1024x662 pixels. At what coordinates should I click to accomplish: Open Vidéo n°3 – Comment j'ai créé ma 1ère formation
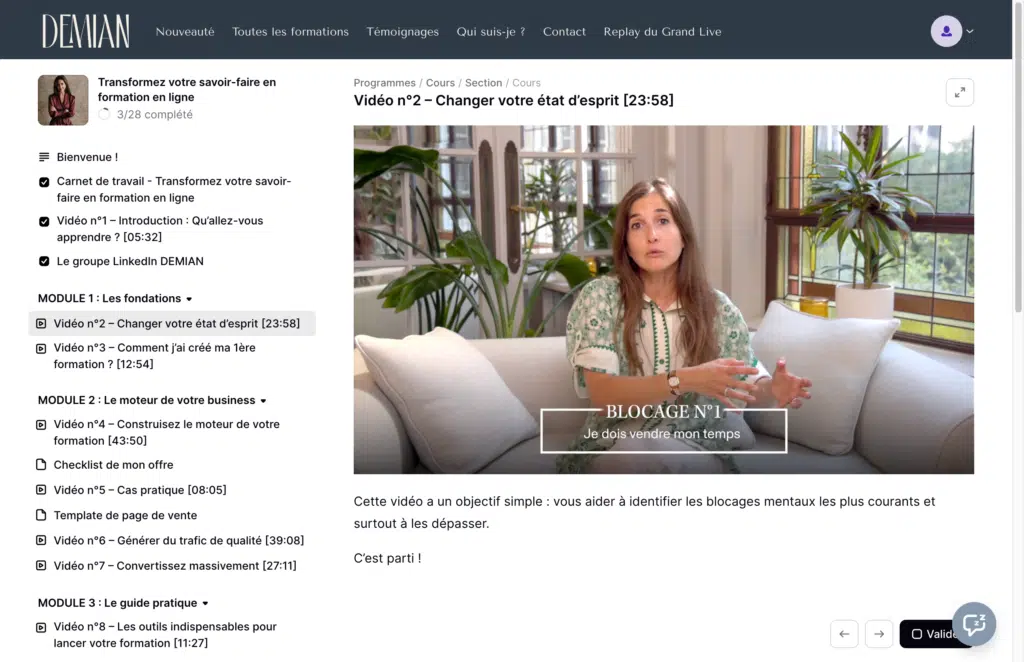click(x=154, y=356)
